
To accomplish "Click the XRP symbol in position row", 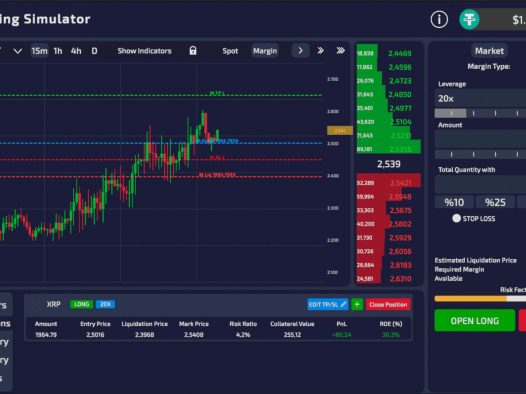I will pos(53,304).
